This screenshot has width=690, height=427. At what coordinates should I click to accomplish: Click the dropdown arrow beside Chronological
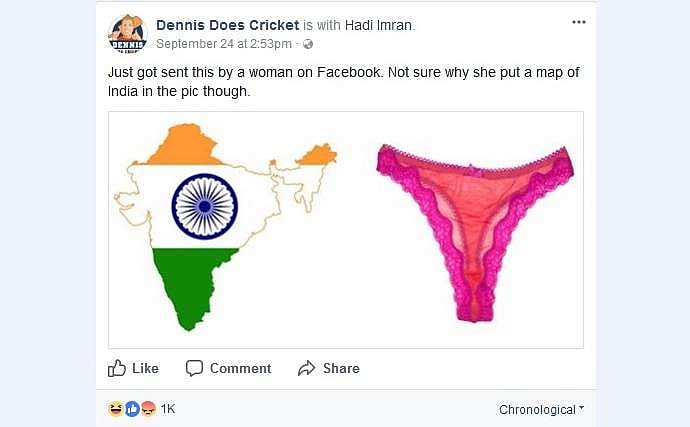point(581,408)
